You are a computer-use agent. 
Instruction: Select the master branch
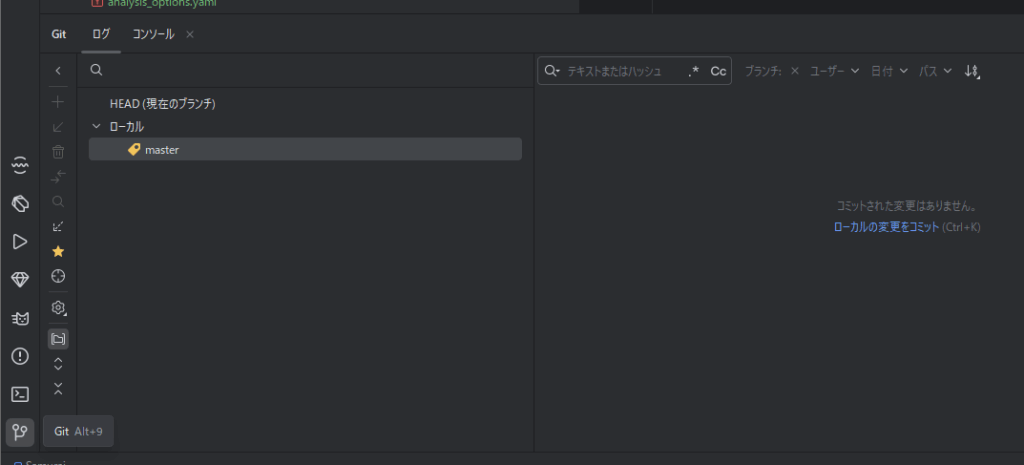click(x=161, y=150)
